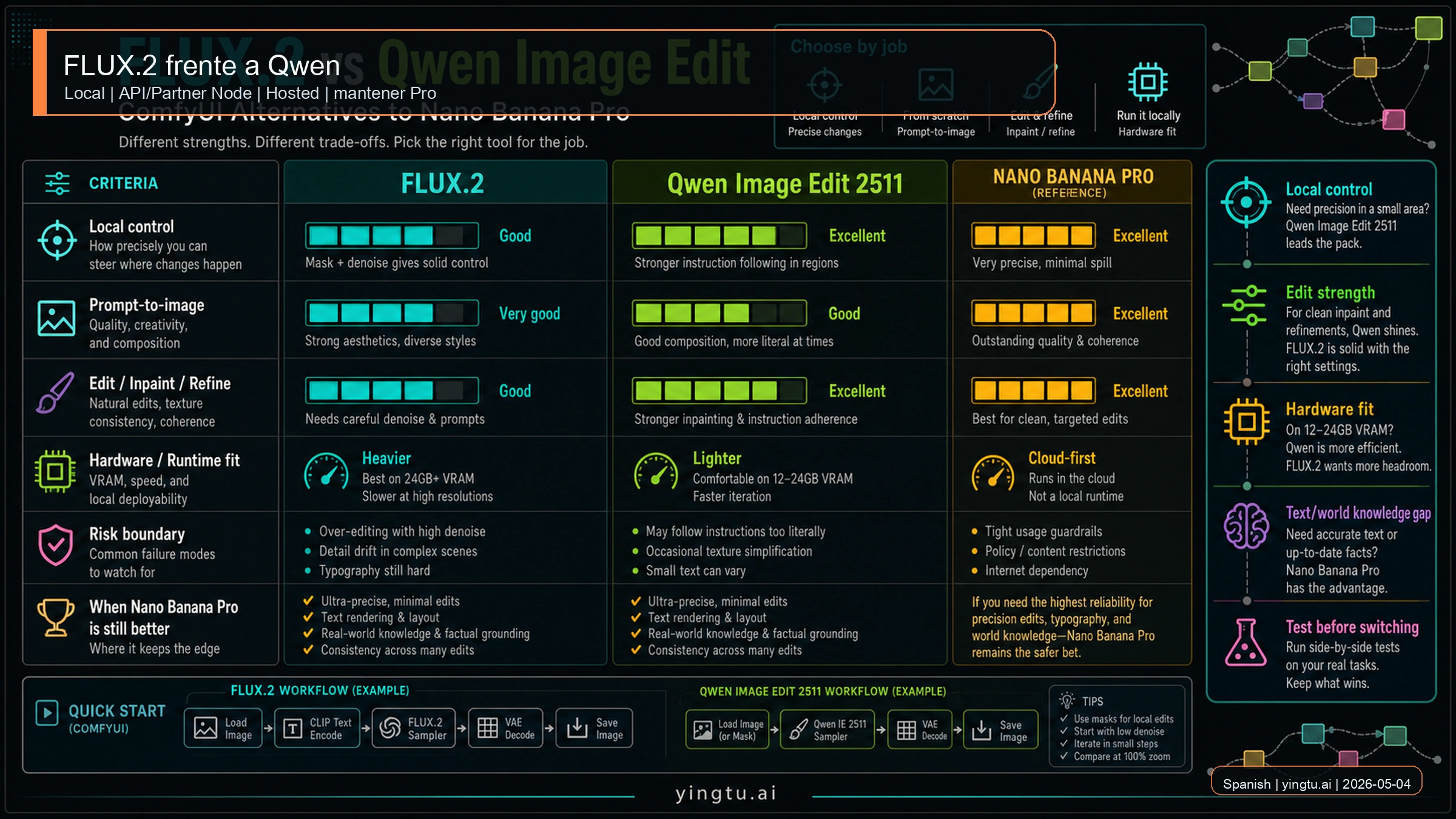Toggle Qwen column Real-world knowledge & factual grounding checkmark
Screen dimensions: 1456x819
(x=636, y=633)
